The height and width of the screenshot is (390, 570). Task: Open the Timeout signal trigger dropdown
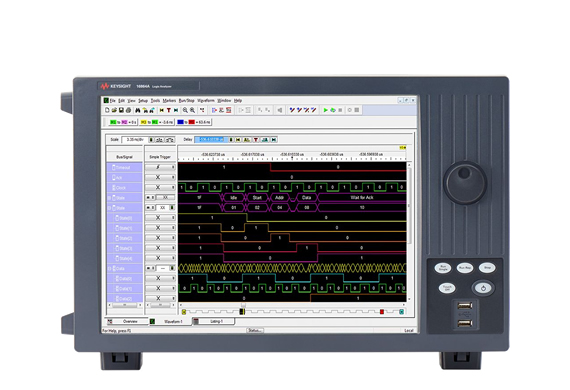point(173,167)
